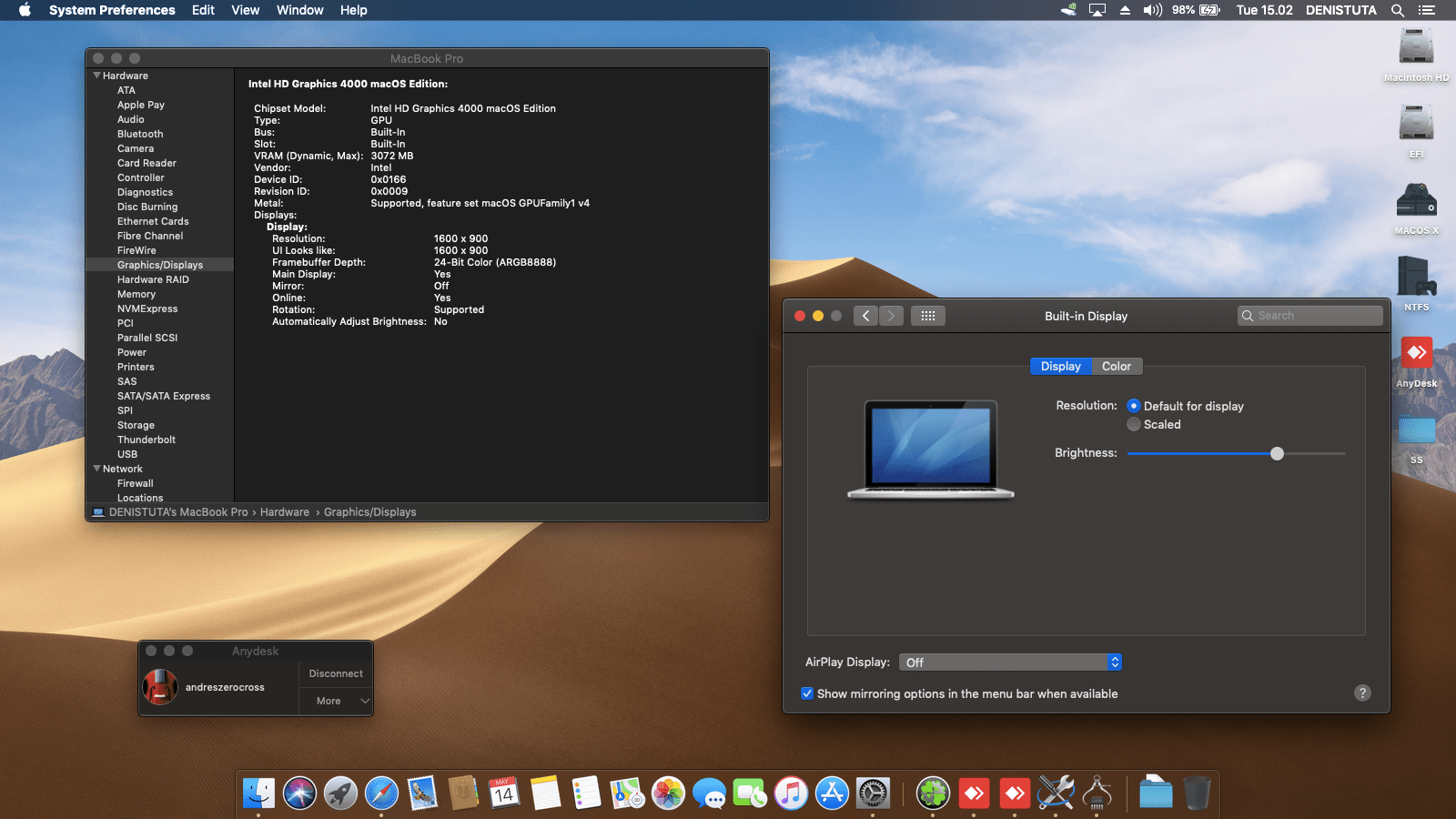The height and width of the screenshot is (819, 1456).
Task: Open the Apple menu
Action: coord(25,10)
